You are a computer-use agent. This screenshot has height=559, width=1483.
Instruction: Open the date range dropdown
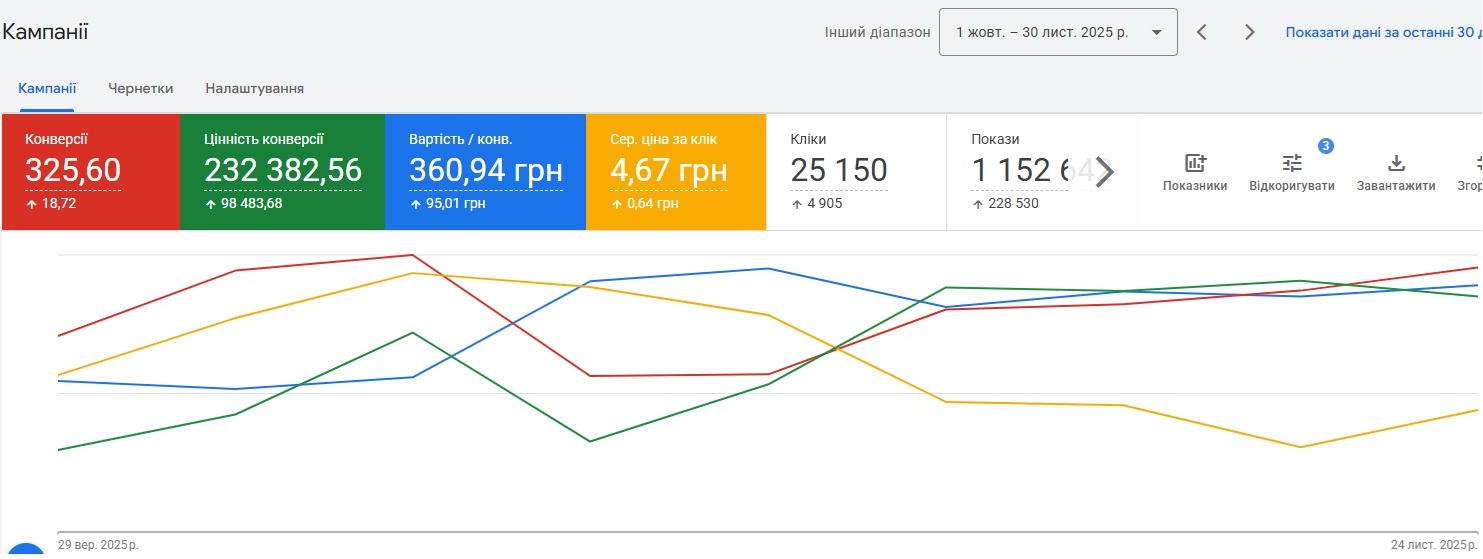(1058, 32)
